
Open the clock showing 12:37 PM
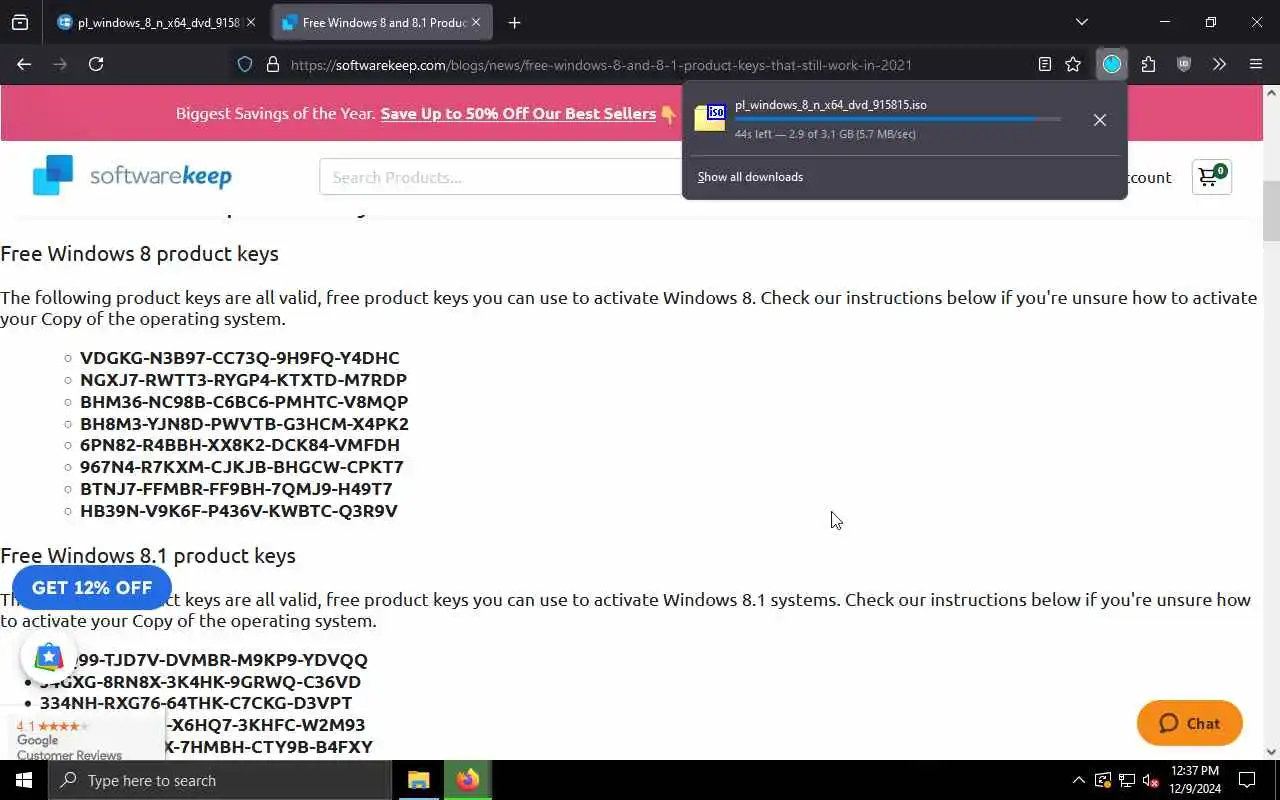point(1194,780)
